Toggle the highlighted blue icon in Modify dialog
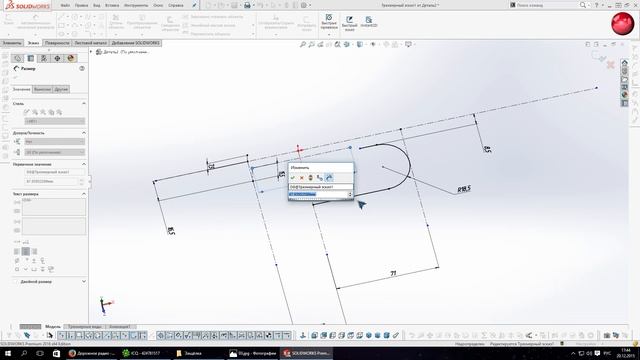Image resolution: width=640 pixels, height=360 pixels. click(329, 178)
